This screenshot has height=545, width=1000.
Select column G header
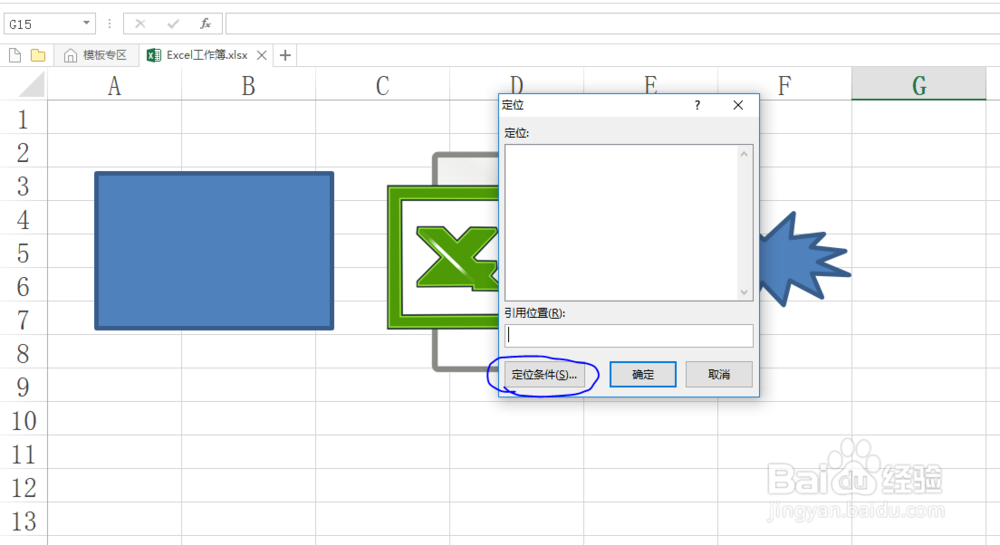tap(918, 85)
